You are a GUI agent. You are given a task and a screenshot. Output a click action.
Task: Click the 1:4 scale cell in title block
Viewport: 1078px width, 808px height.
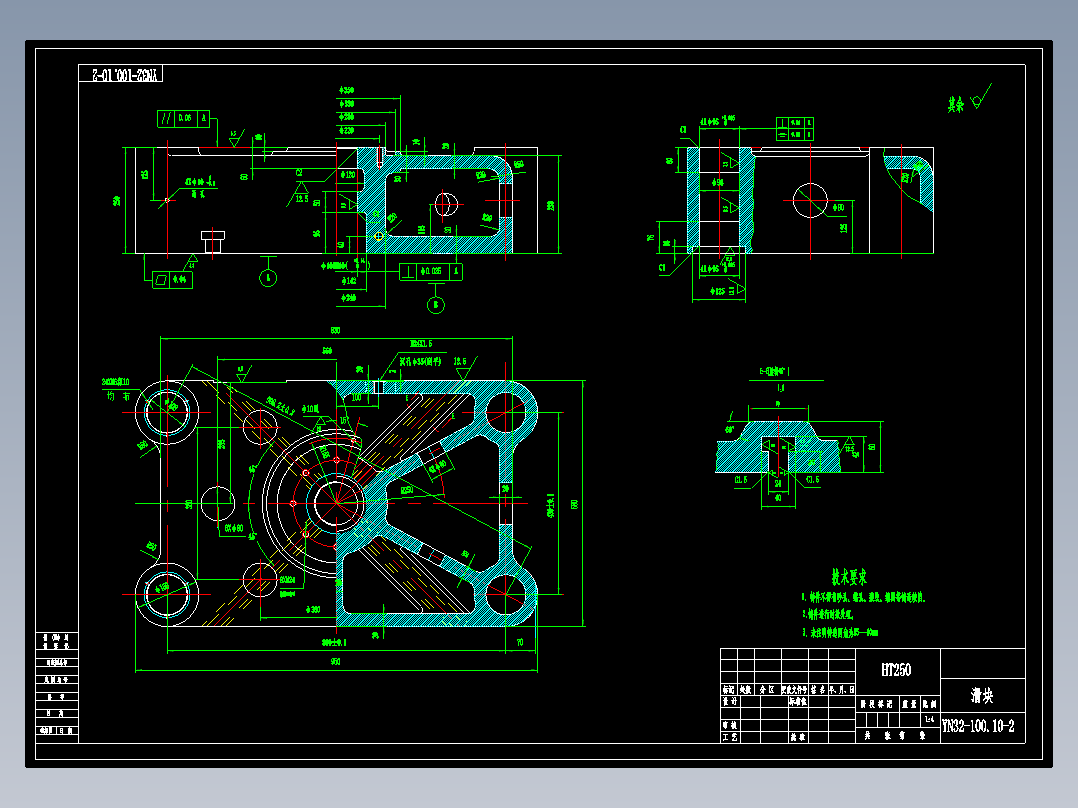(x=930, y=719)
